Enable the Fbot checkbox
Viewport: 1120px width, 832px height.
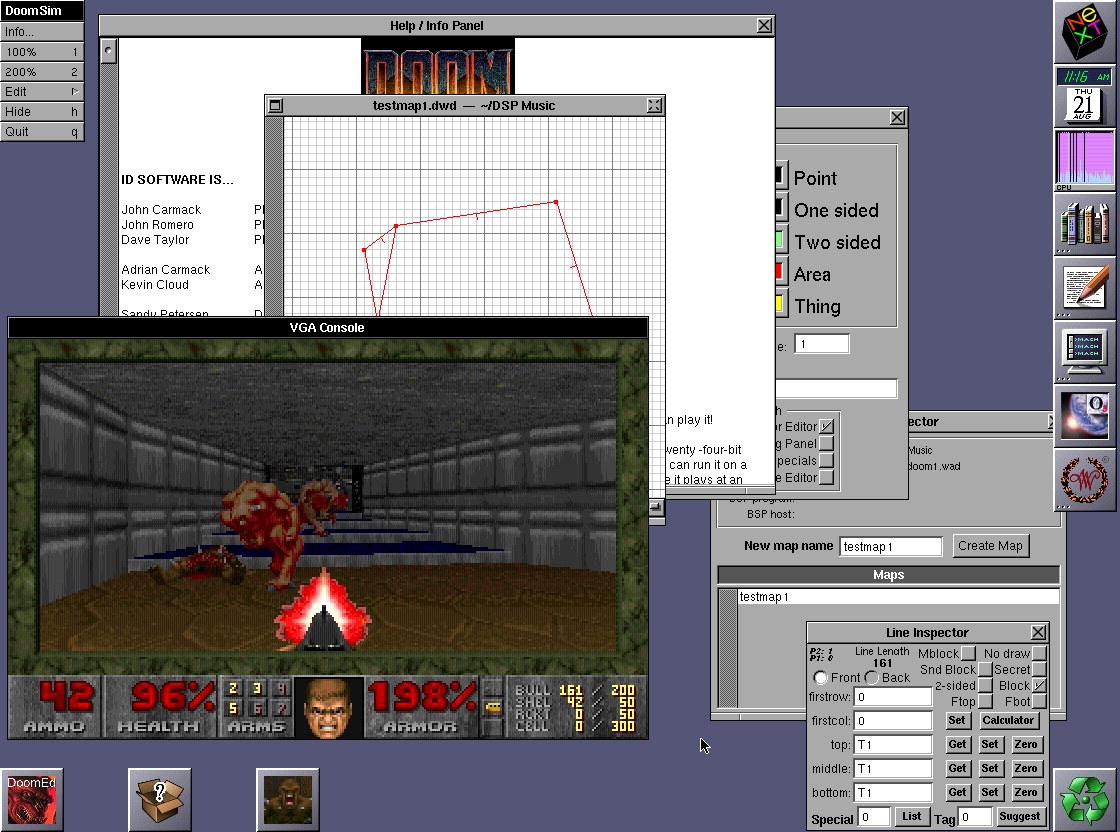click(1039, 701)
